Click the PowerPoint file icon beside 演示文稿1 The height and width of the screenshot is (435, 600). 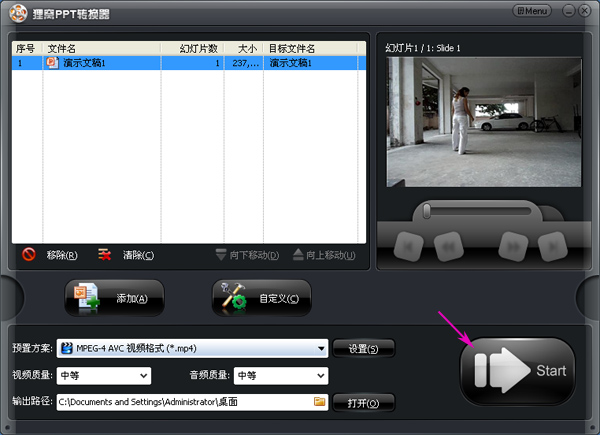[x=52, y=62]
